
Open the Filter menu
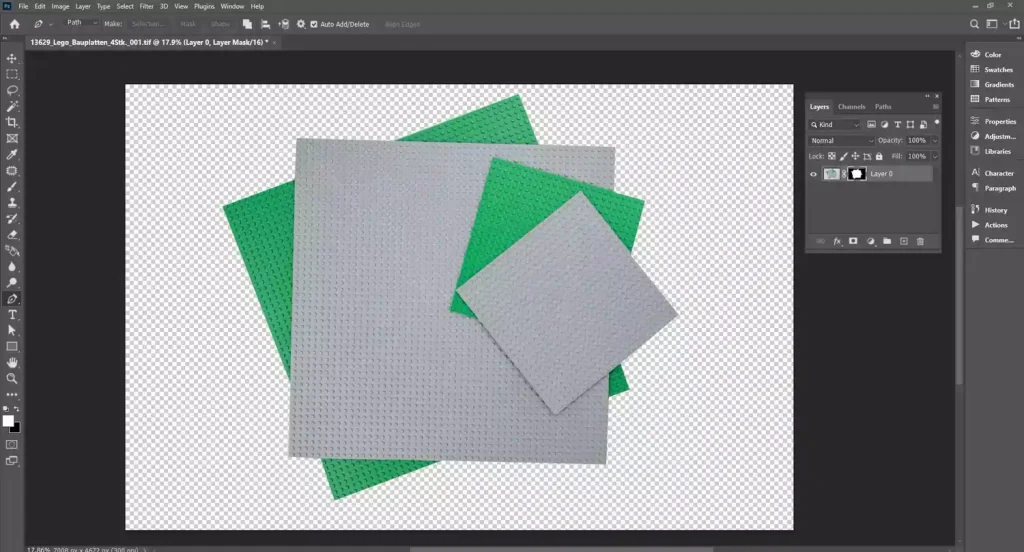point(146,6)
